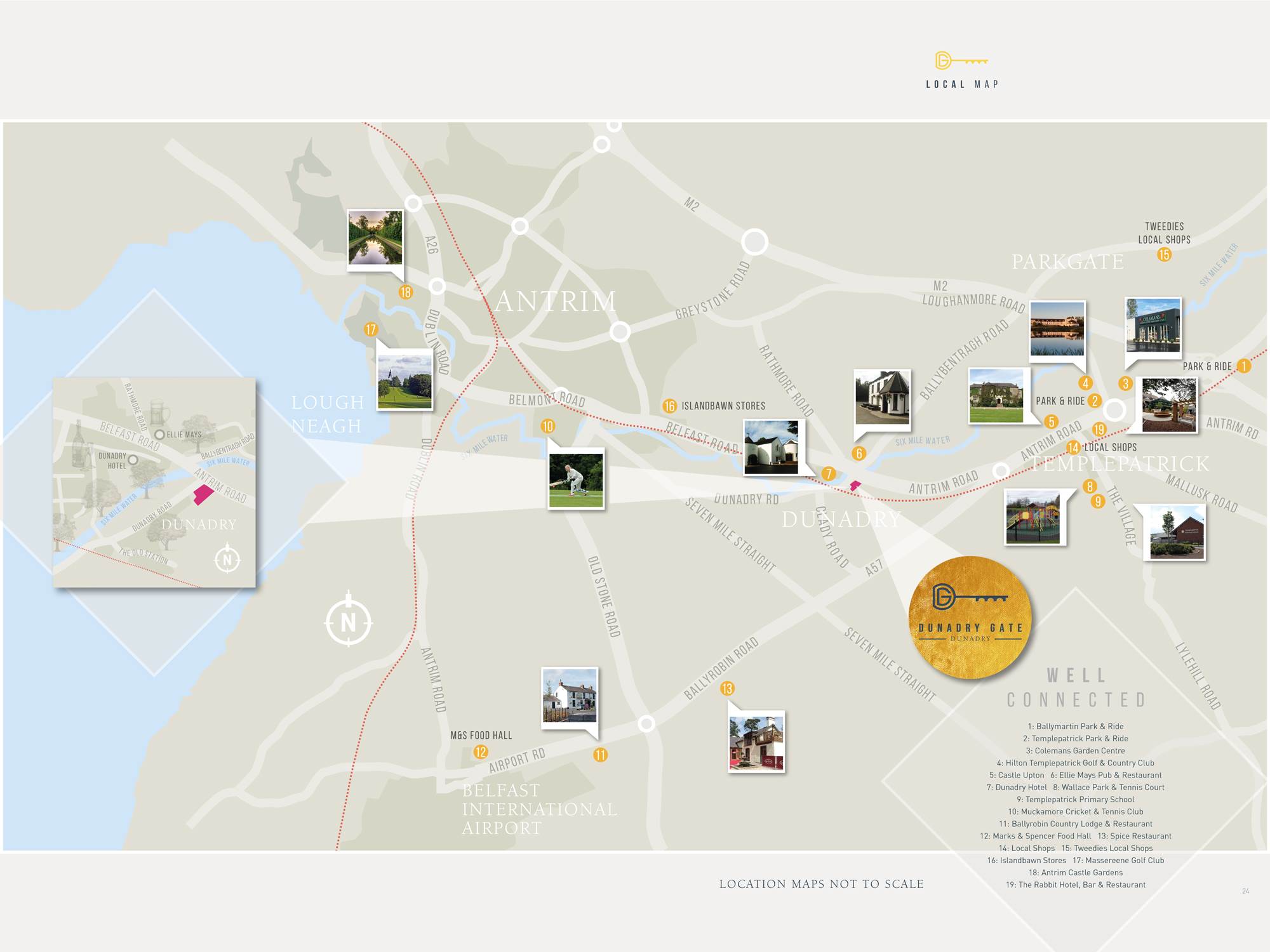The width and height of the screenshot is (1270, 952).
Task: Click the Antrim Castle Gardens canal photo
Action: pos(375,239)
